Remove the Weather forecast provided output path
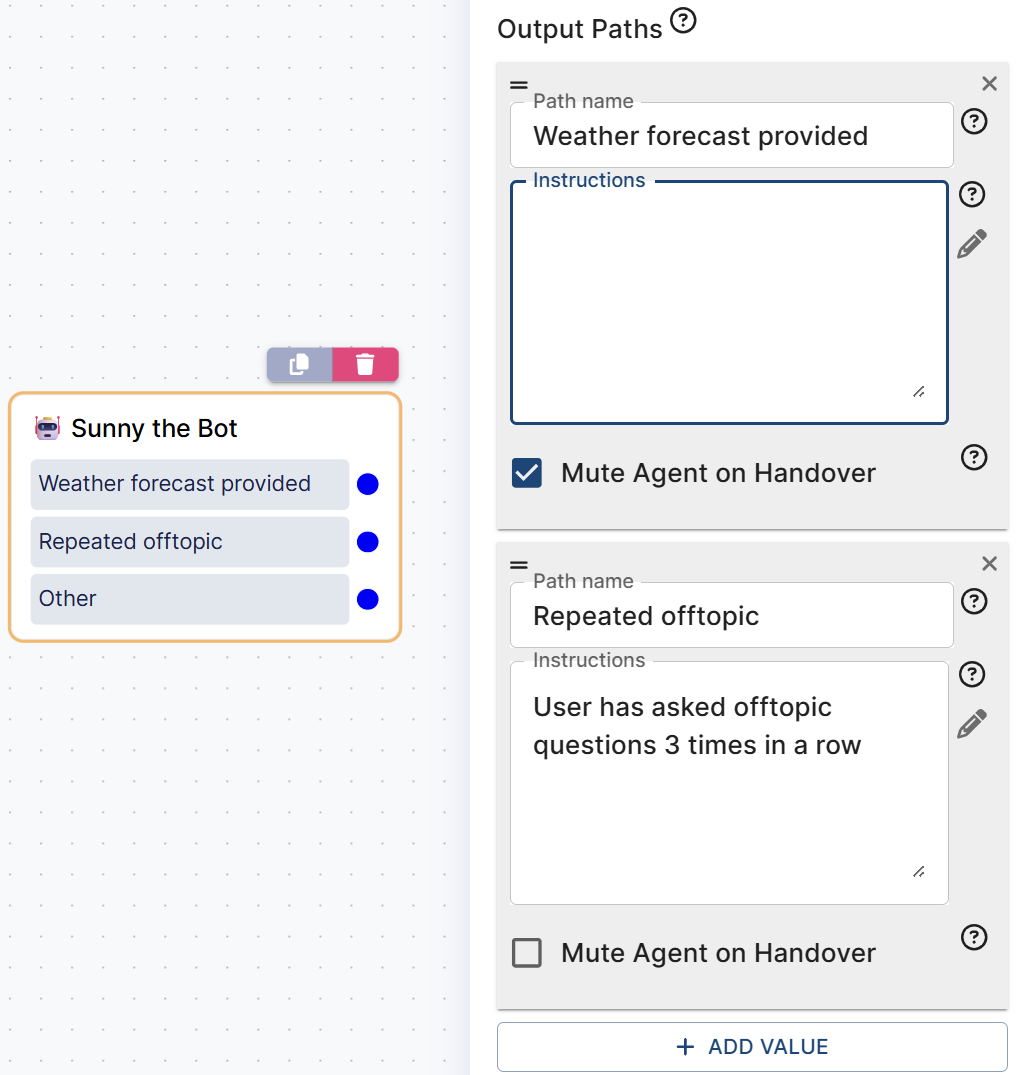 (x=989, y=84)
